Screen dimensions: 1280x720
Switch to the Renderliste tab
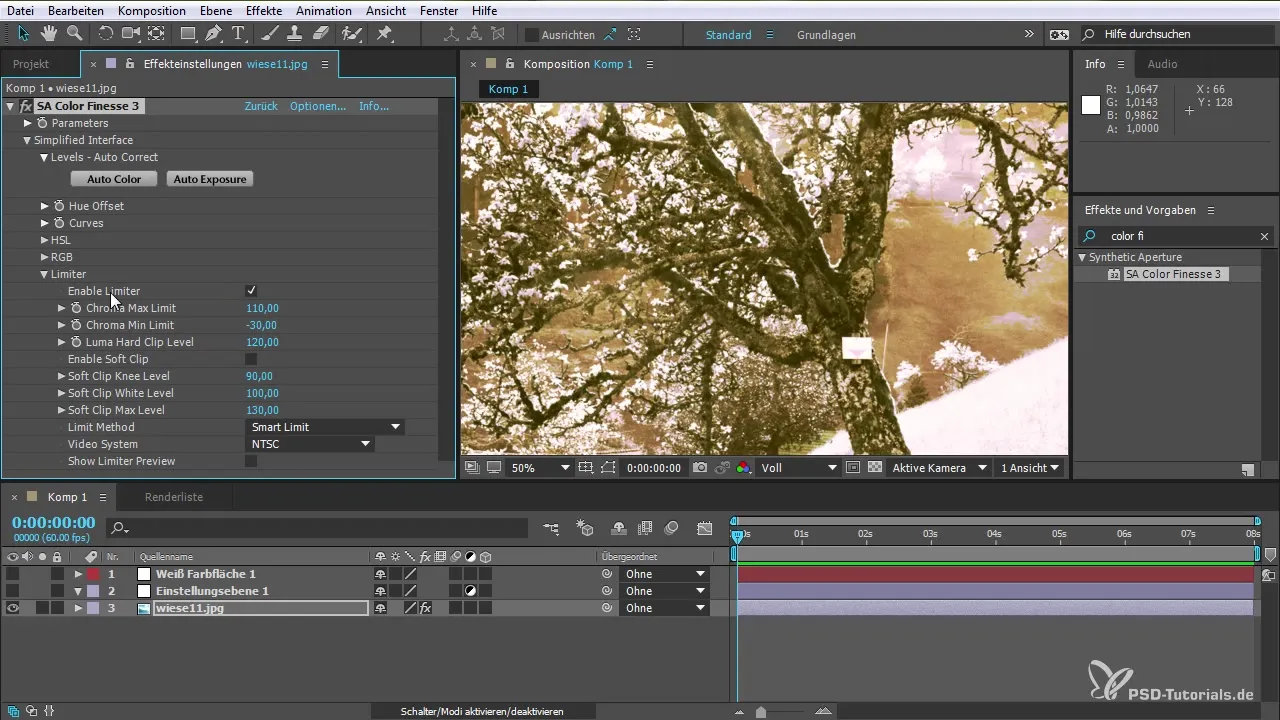(174, 497)
